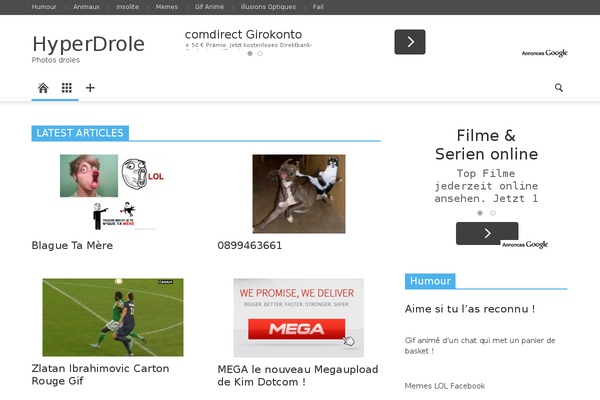600x400 pixels.
Task: Open the grid categories icon
Action: (x=67, y=88)
